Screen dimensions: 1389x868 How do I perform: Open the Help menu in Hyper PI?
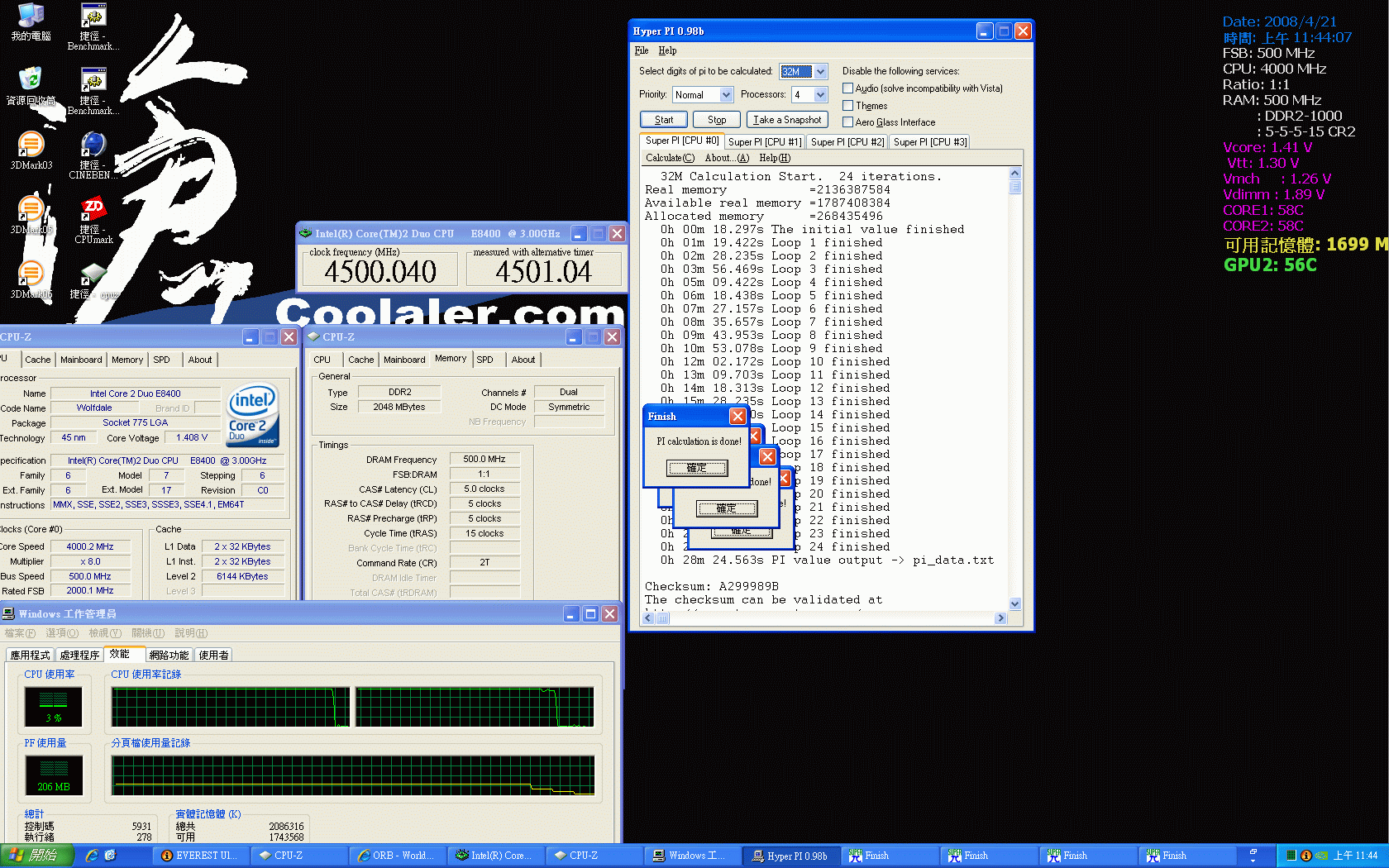667,50
